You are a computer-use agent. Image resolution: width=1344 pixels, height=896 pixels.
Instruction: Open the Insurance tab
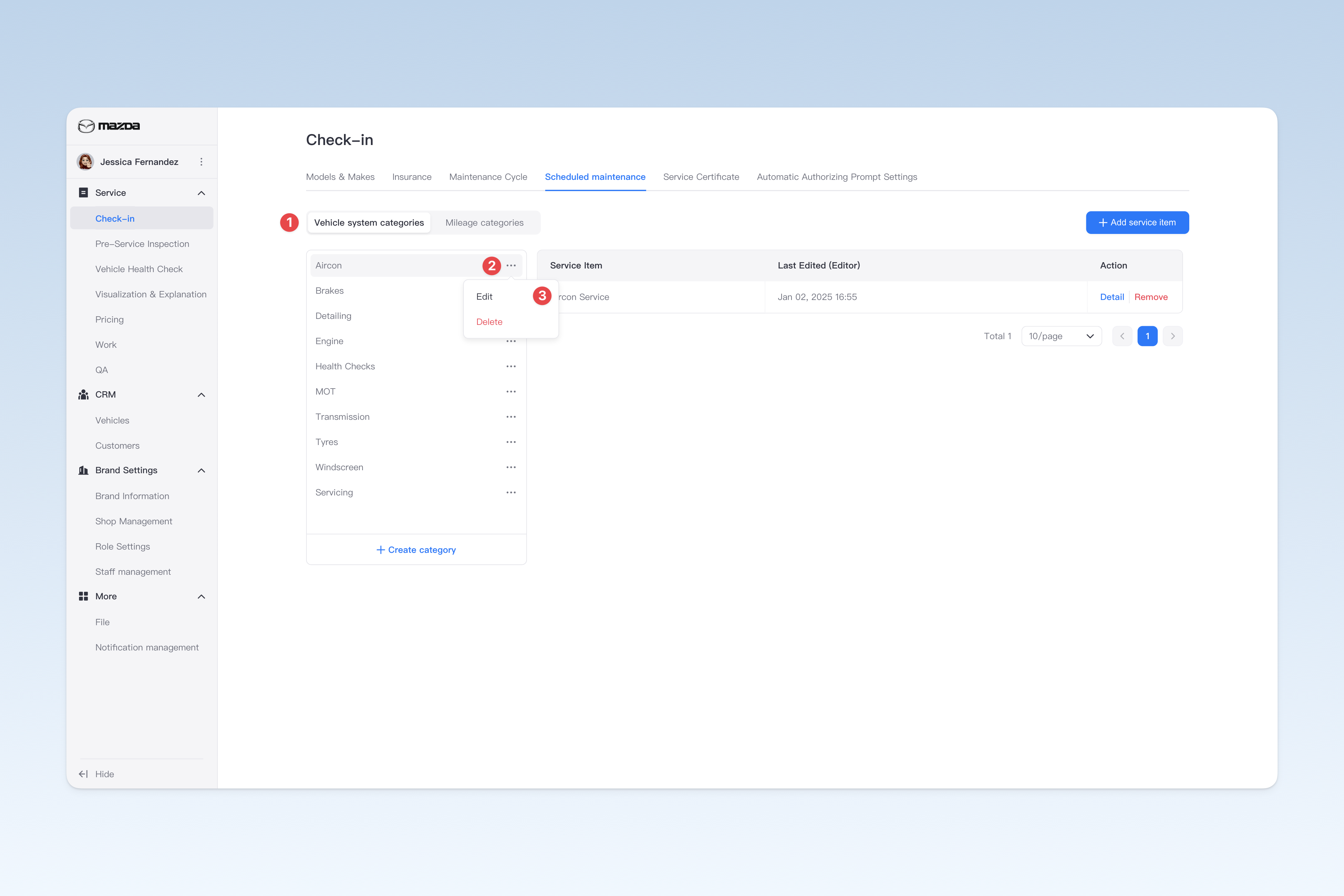click(412, 177)
